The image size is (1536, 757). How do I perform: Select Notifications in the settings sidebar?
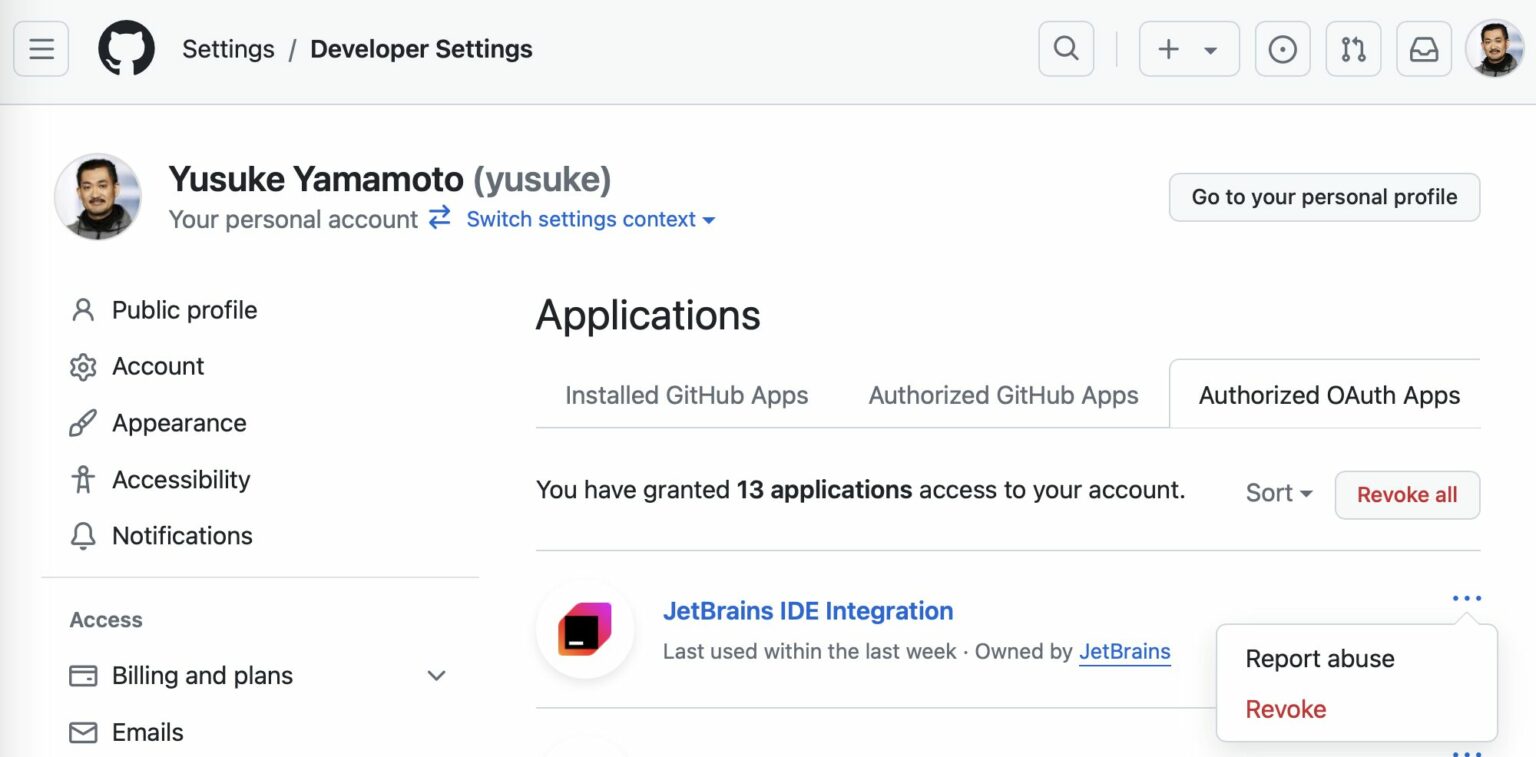click(x=182, y=536)
